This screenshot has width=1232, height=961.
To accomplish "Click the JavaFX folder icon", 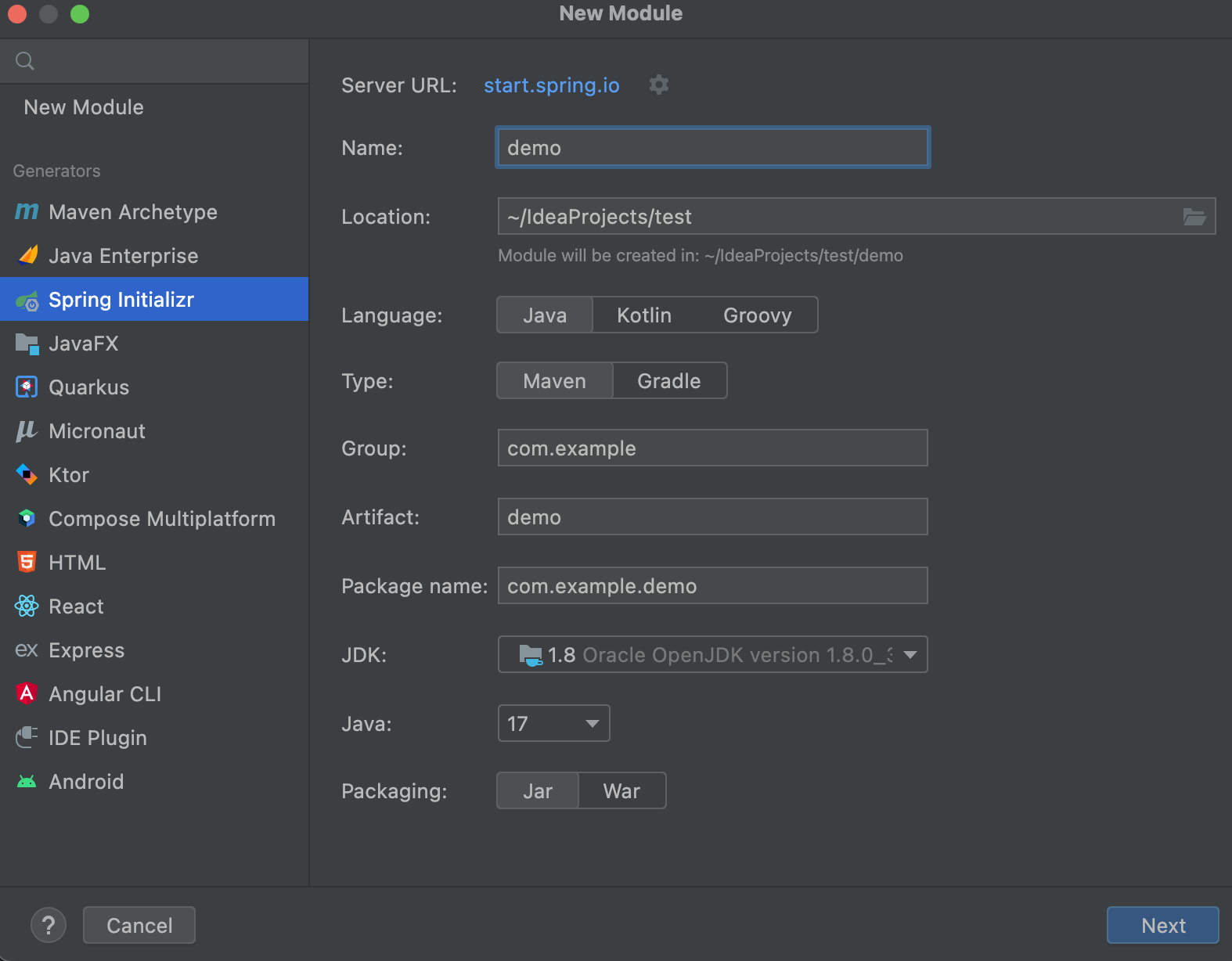I will (27, 344).
